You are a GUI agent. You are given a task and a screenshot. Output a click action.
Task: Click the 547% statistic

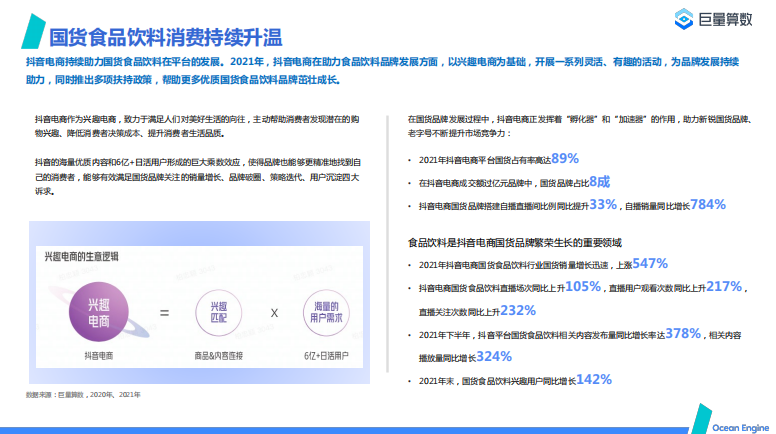point(650,263)
